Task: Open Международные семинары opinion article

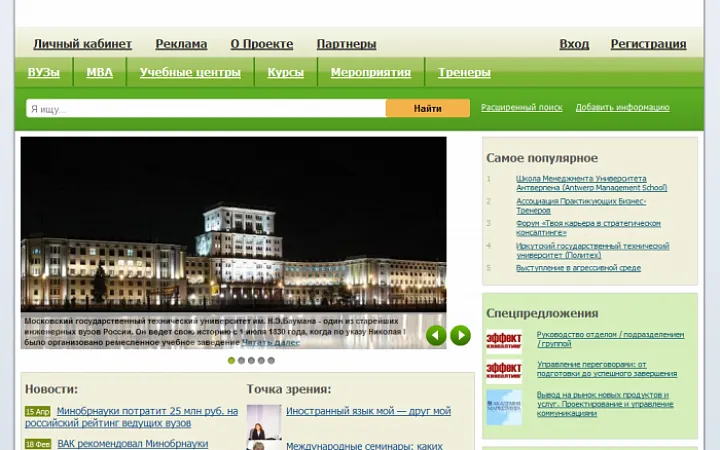Action: point(364,446)
